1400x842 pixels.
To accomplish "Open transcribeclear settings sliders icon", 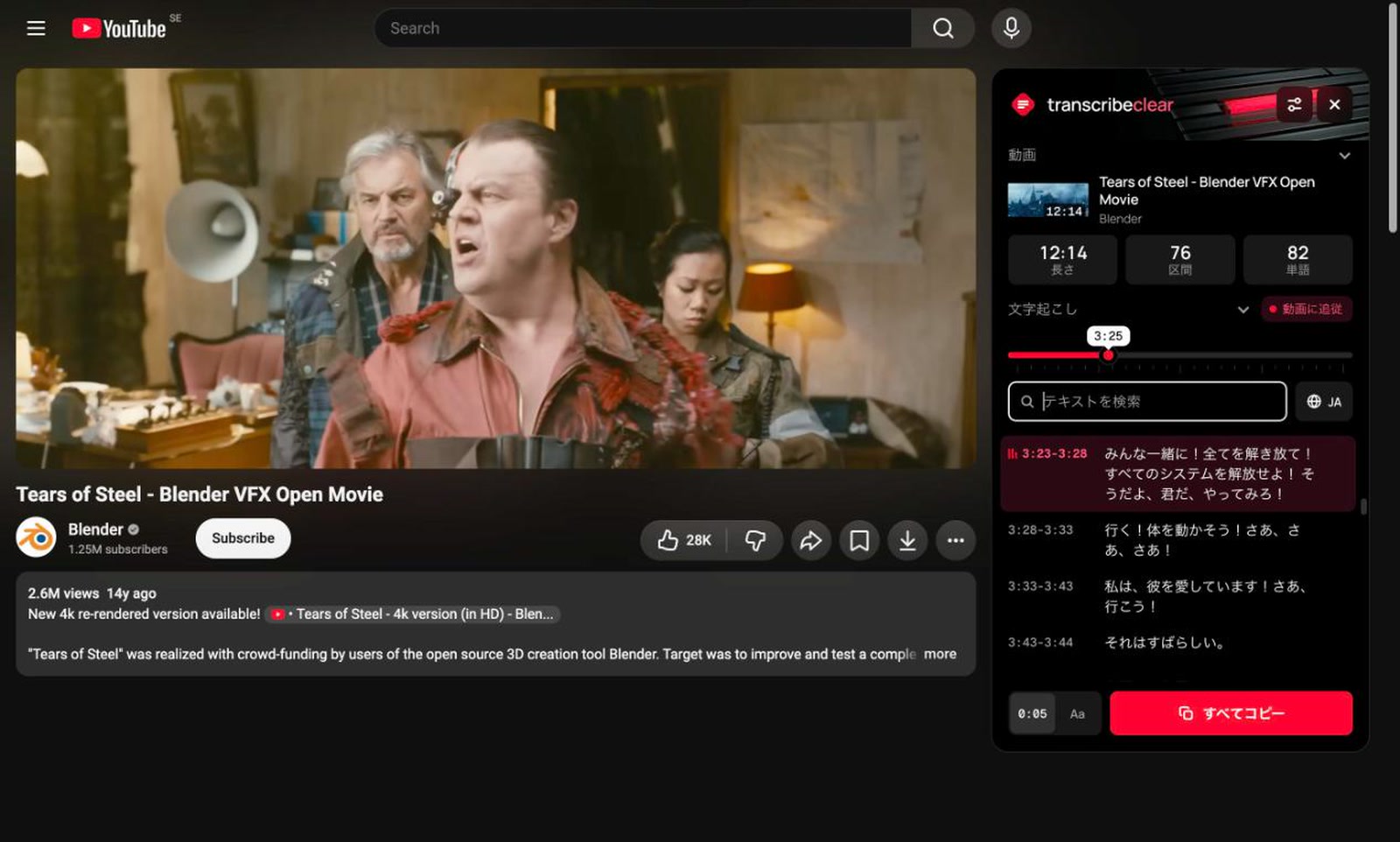I will 1294,104.
